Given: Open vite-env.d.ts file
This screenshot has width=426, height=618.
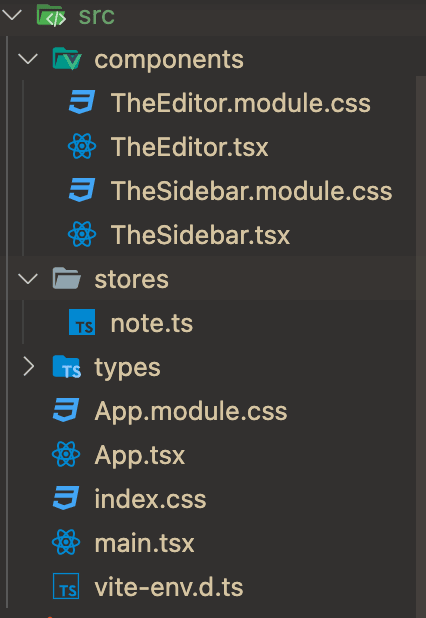Looking at the screenshot, I should (169, 587).
